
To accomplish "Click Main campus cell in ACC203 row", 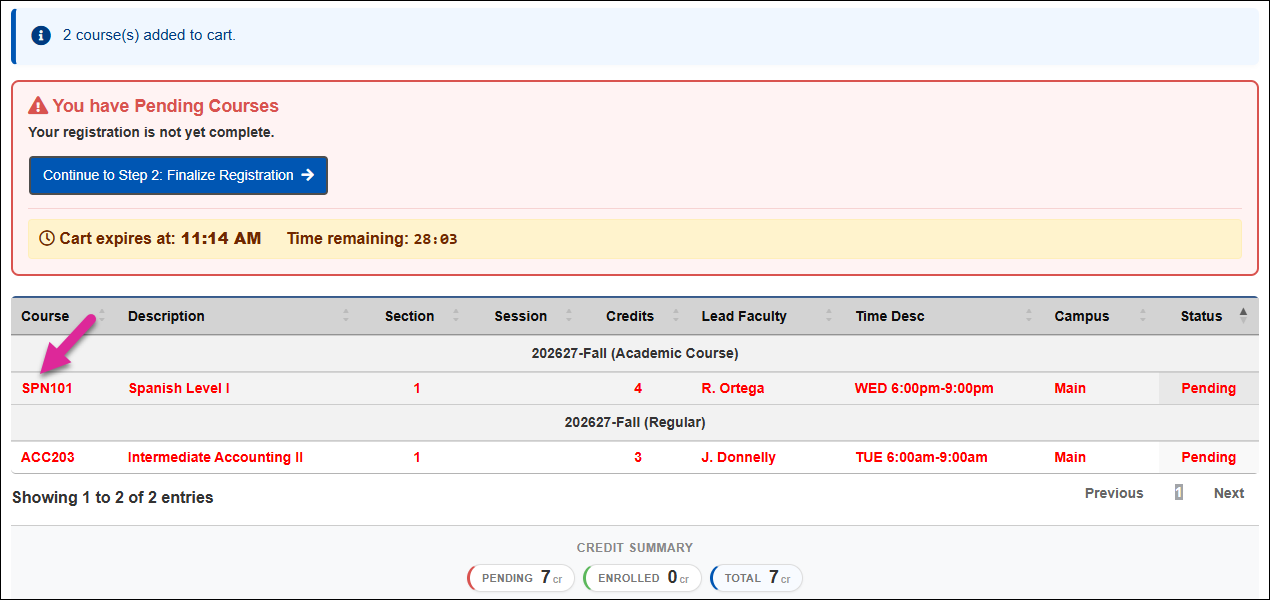I will pos(1070,457).
